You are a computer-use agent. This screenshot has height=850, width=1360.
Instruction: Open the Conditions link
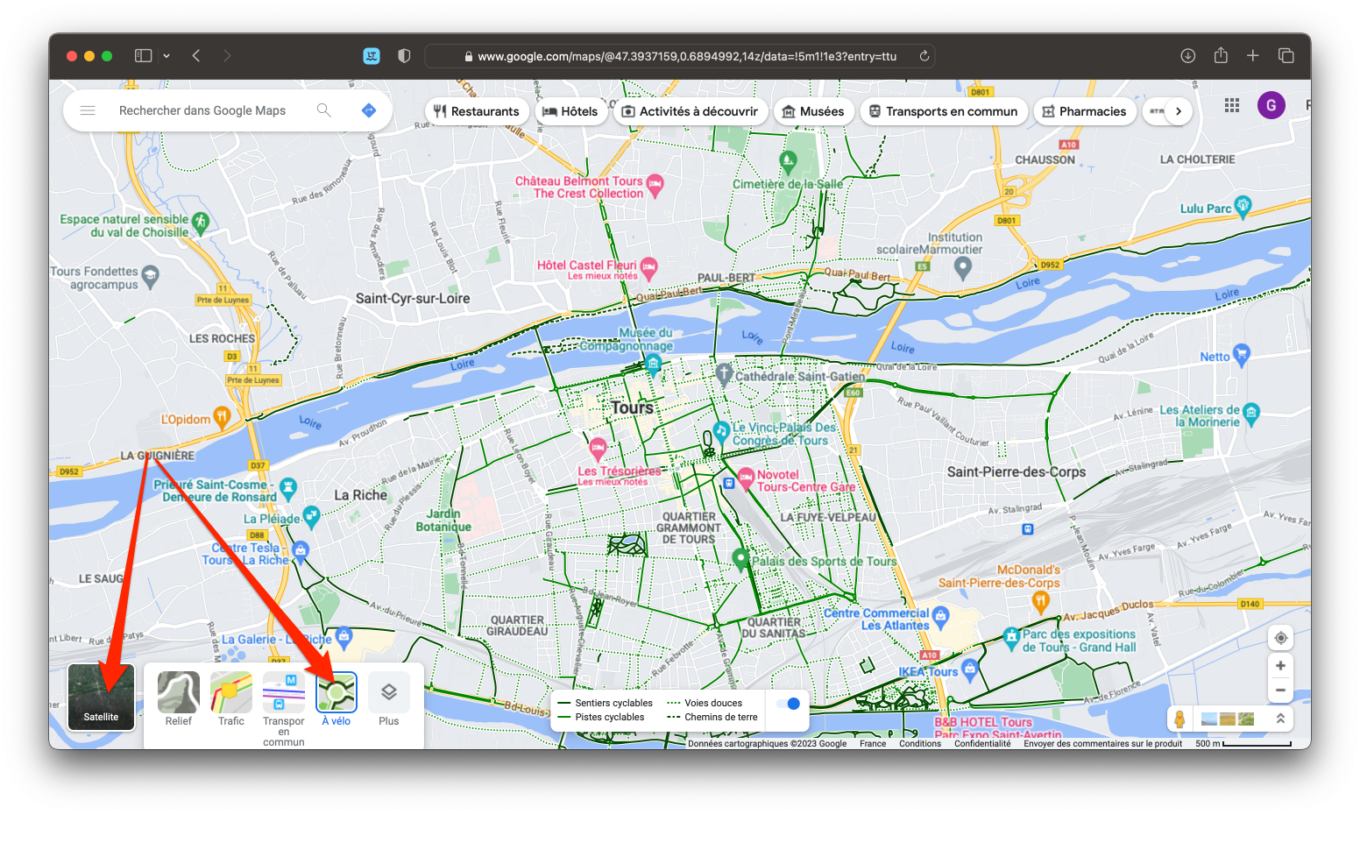[920, 744]
